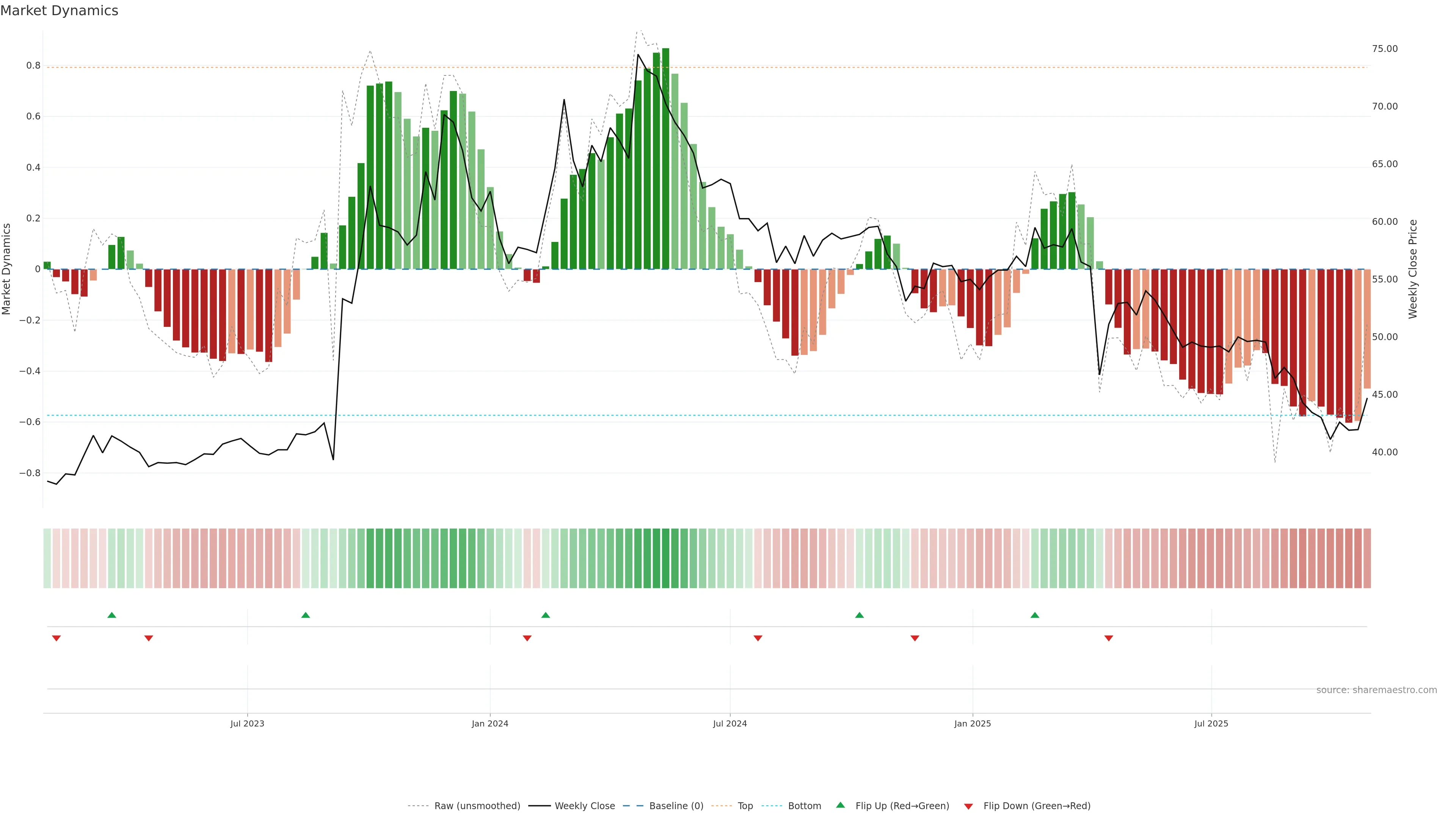Click the Market Dynamics chart title

pyautogui.click(x=60, y=11)
